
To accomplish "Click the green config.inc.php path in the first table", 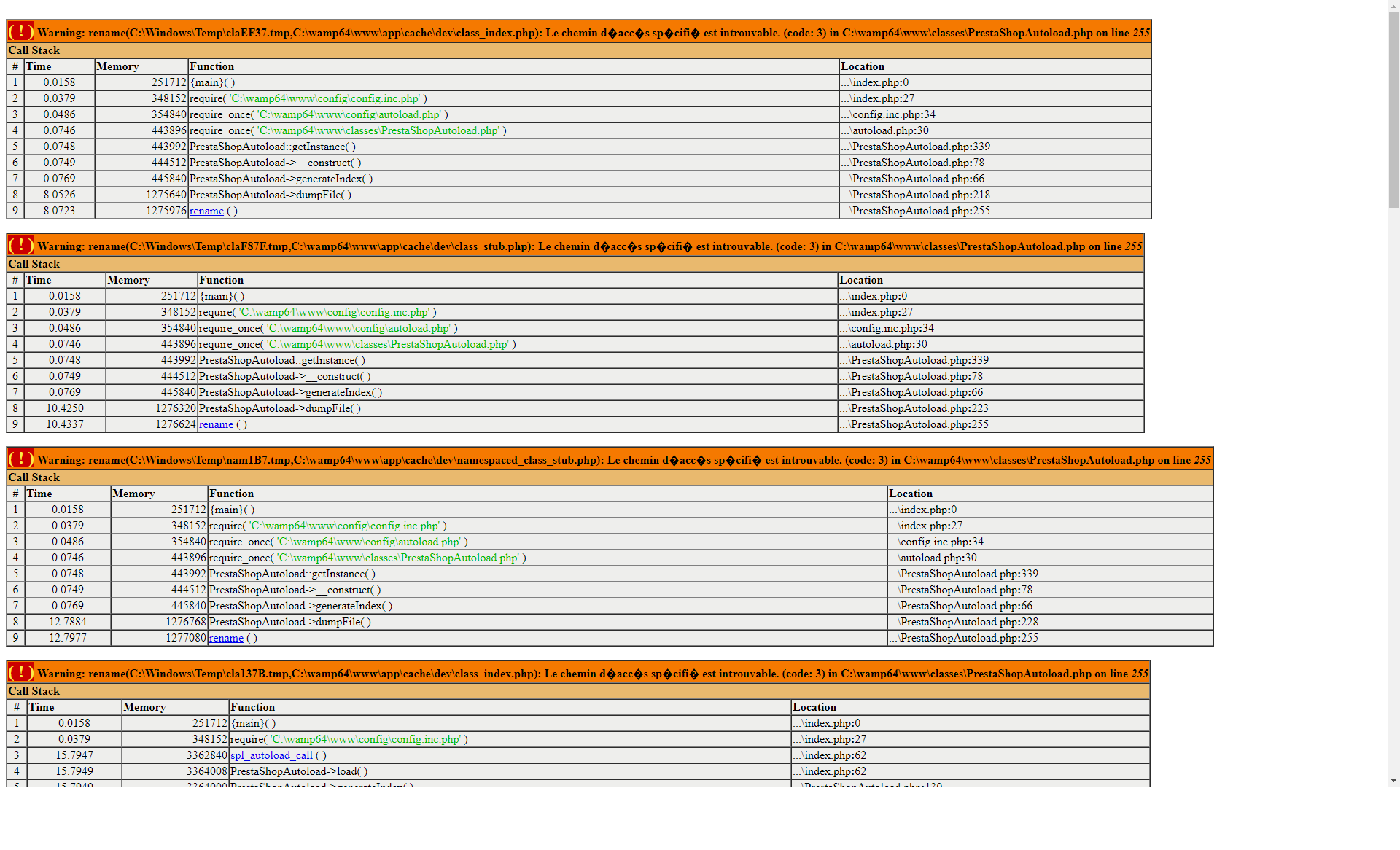I will (x=324, y=98).
